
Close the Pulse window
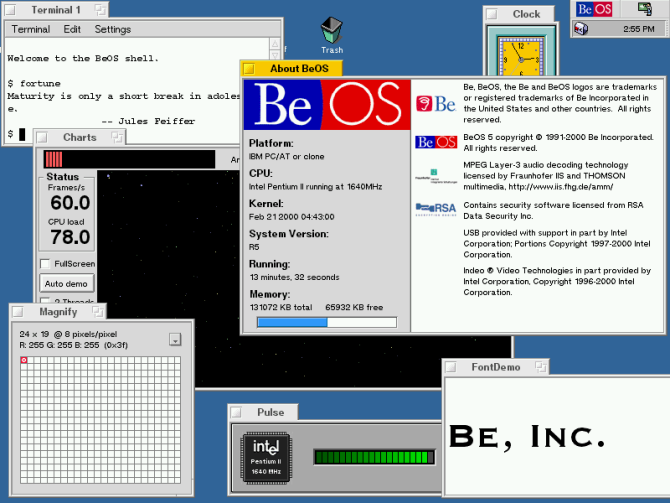click(x=236, y=412)
